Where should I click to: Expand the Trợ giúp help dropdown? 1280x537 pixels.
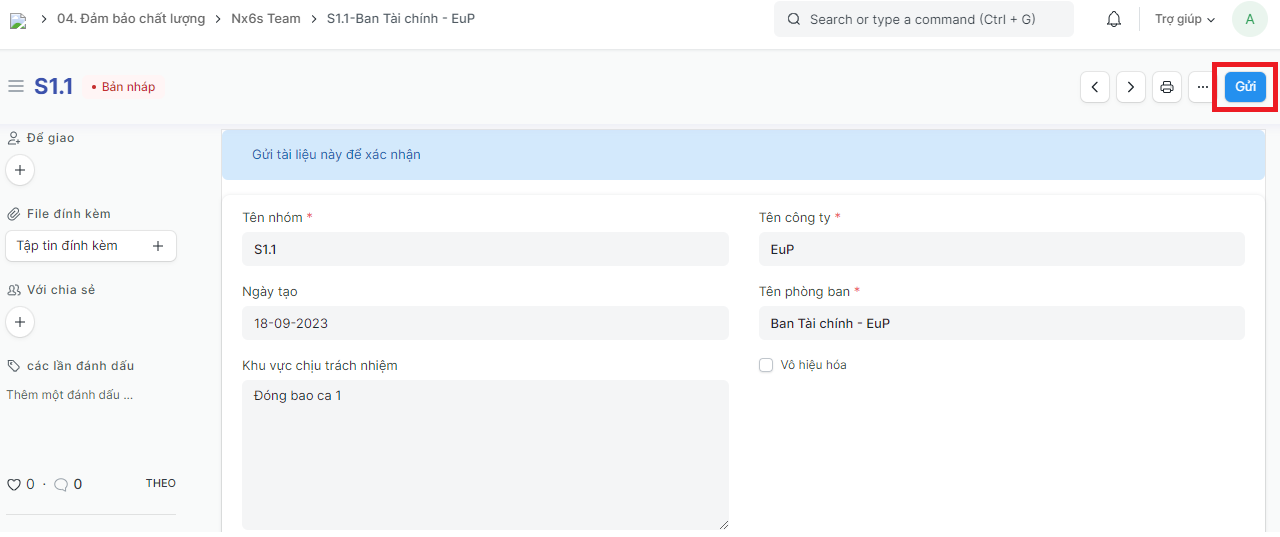[1184, 19]
